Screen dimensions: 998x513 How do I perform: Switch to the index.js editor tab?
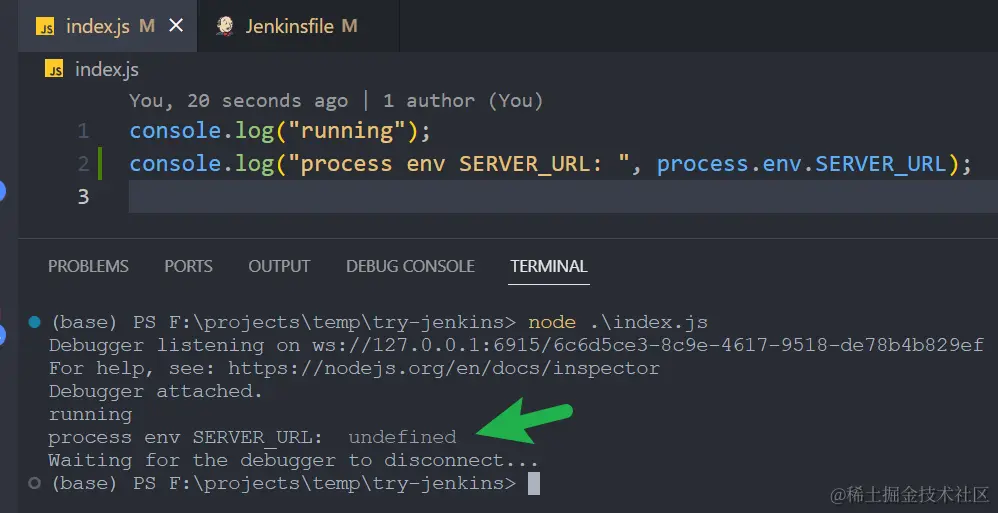pyautogui.click(x=108, y=26)
